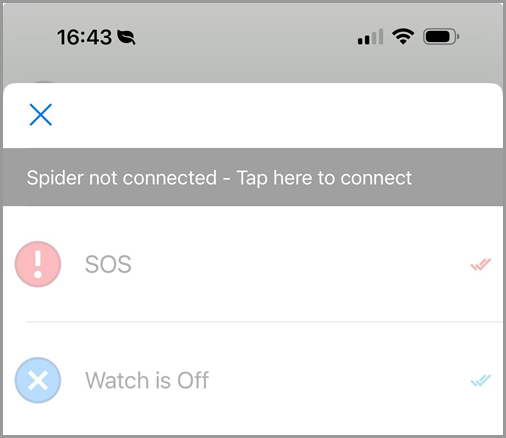Select the Watch is Off label
Viewport: 506px width, 438px height.
click(147, 380)
